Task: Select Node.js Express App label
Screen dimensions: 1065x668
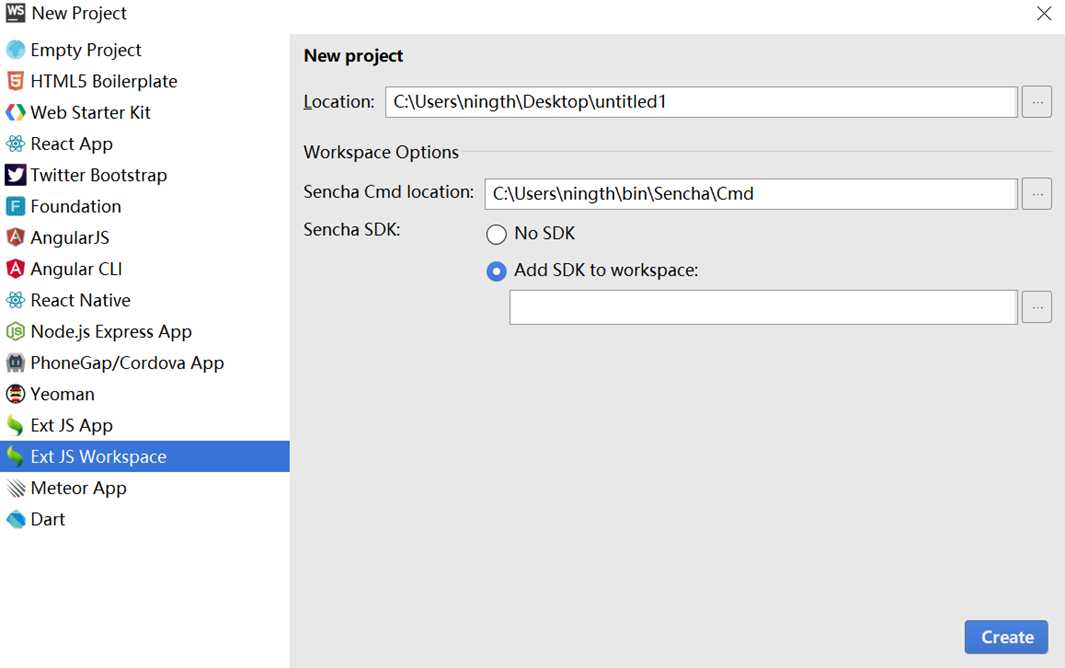Action: coord(111,332)
